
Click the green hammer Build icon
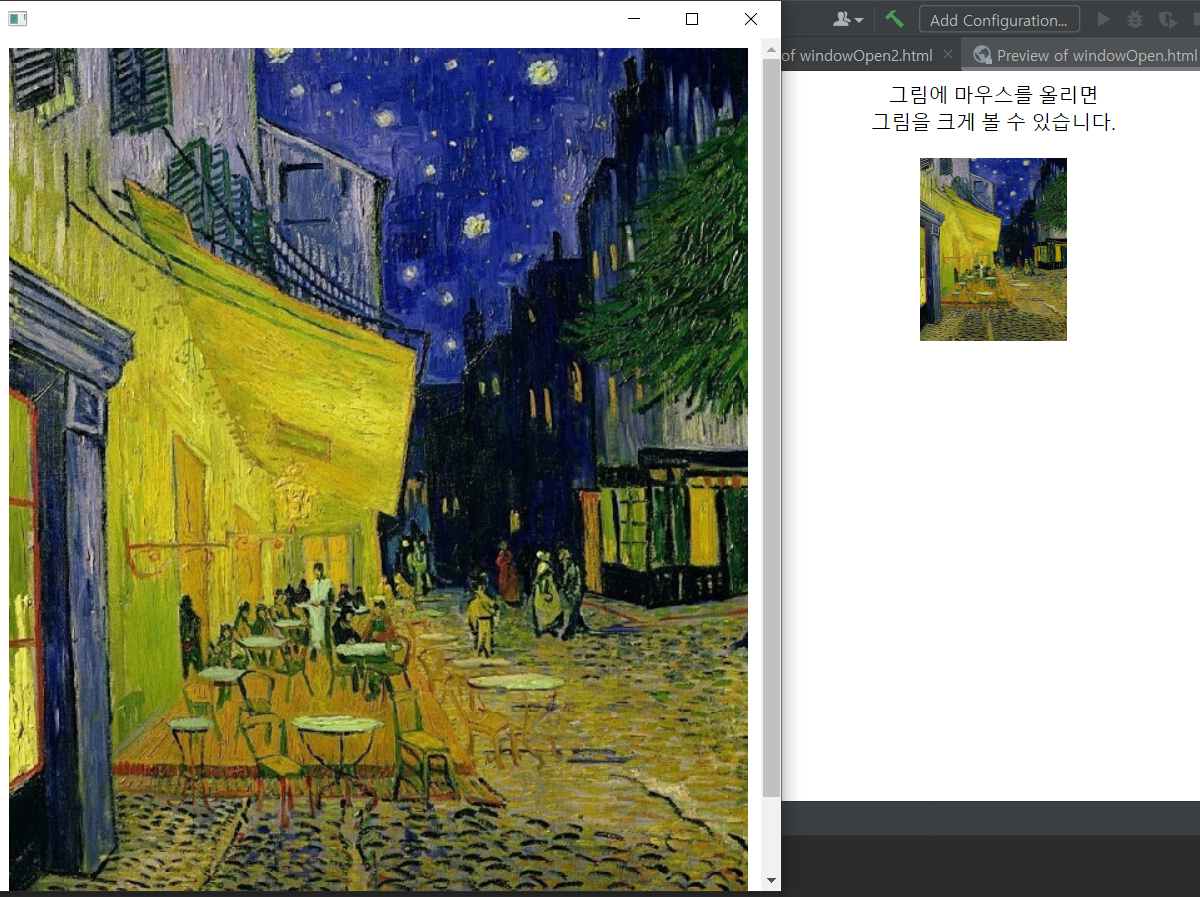pyautogui.click(x=894, y=19)
